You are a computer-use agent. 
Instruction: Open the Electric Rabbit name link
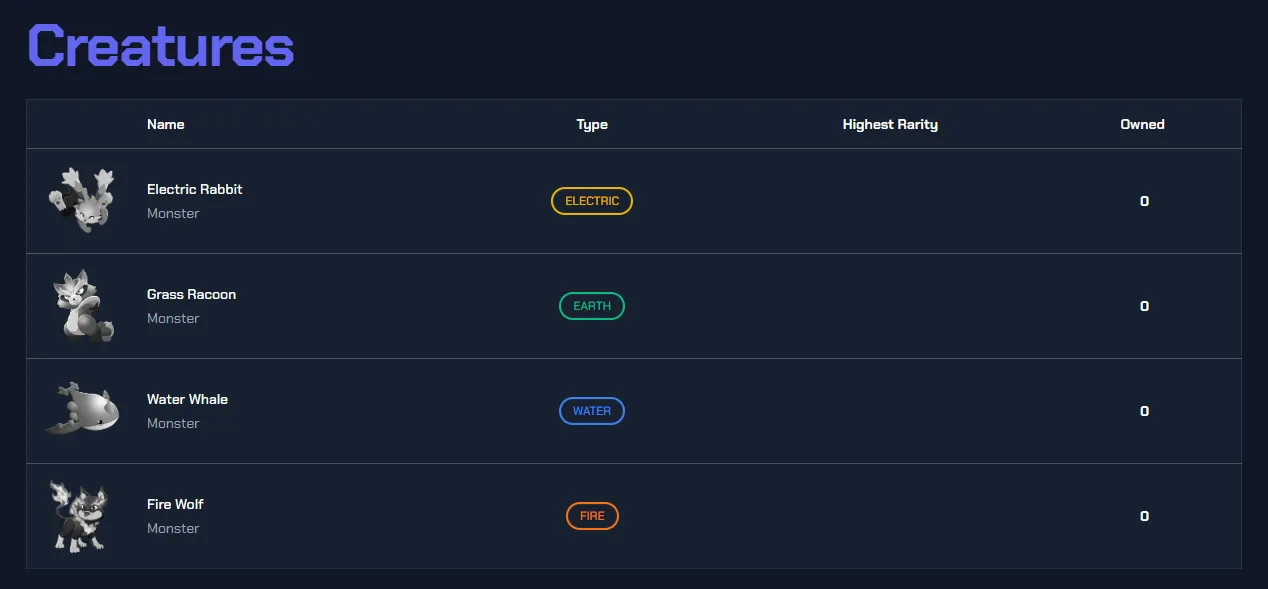coord(195,189)
